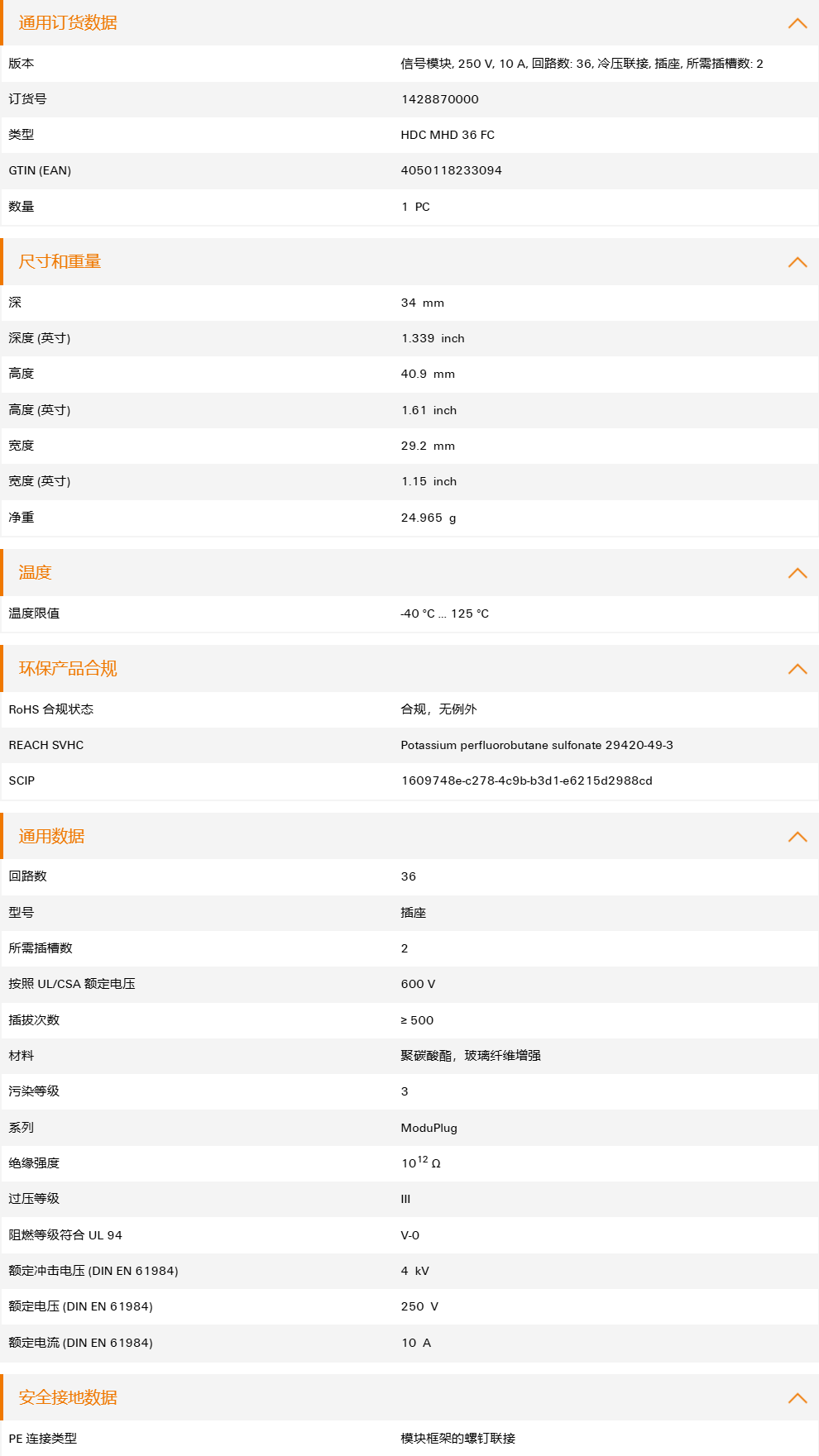Click width value 29.2 mm

(x=428, y=446)
